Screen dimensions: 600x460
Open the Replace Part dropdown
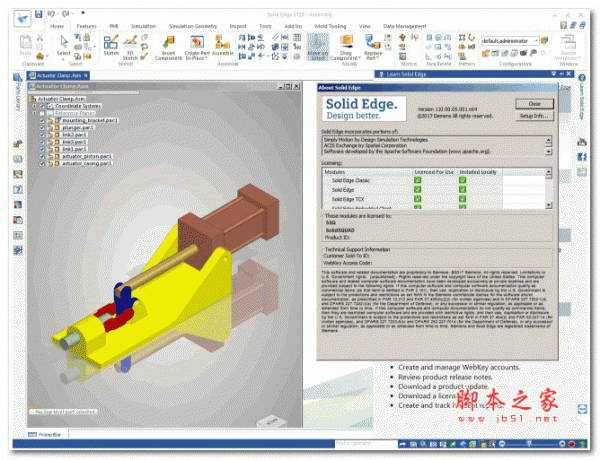[x=378, y=58]
